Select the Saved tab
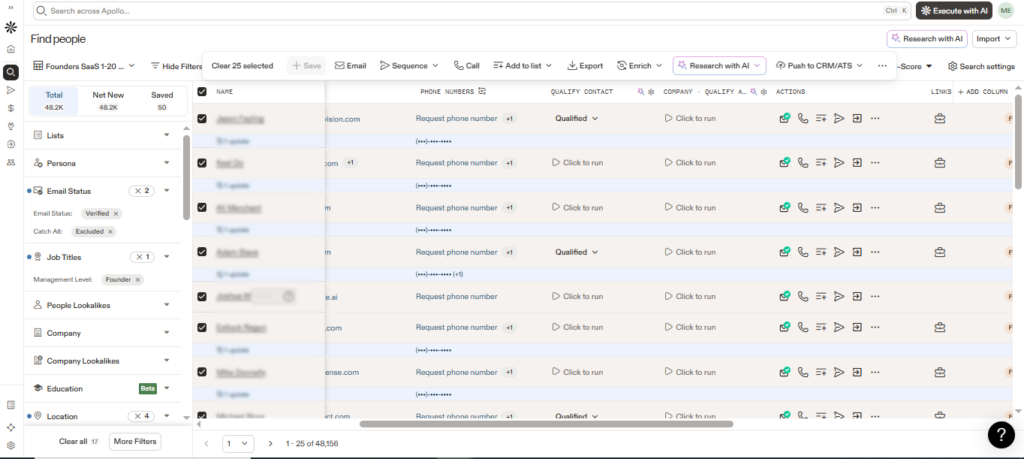This screenshot has height=459, width=1024. click(161, 100)
